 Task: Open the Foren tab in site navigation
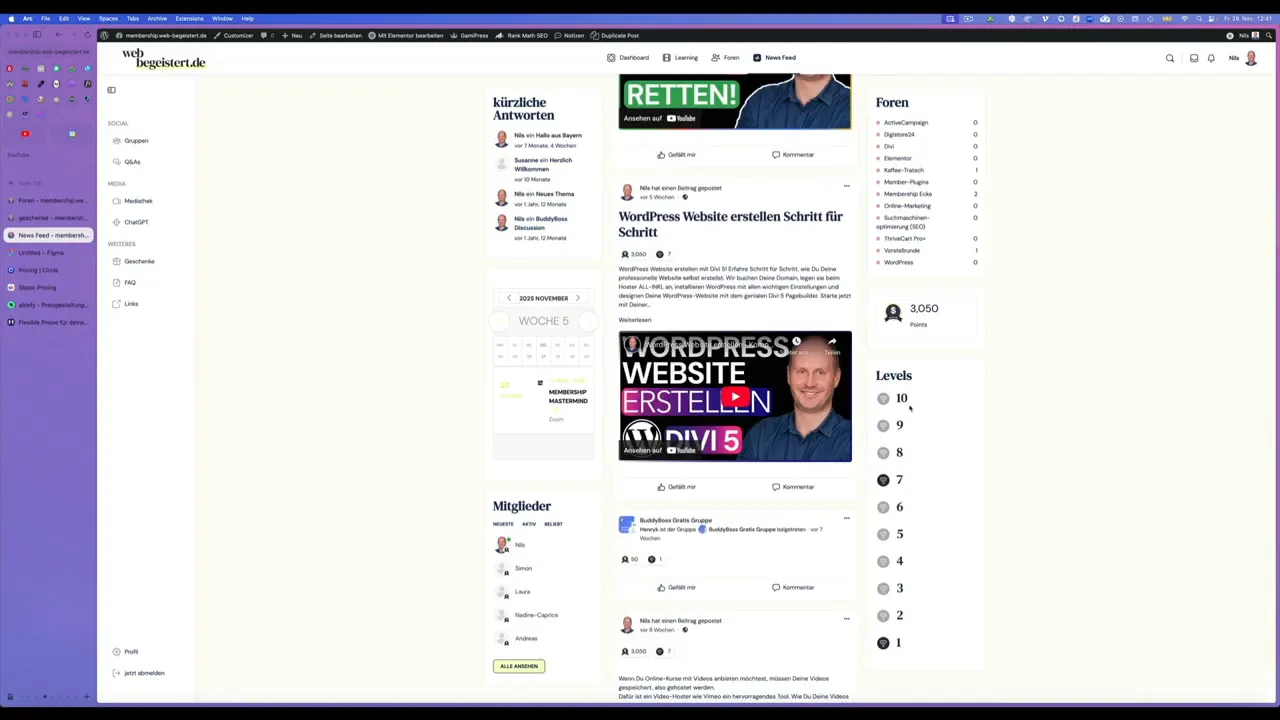731,57
